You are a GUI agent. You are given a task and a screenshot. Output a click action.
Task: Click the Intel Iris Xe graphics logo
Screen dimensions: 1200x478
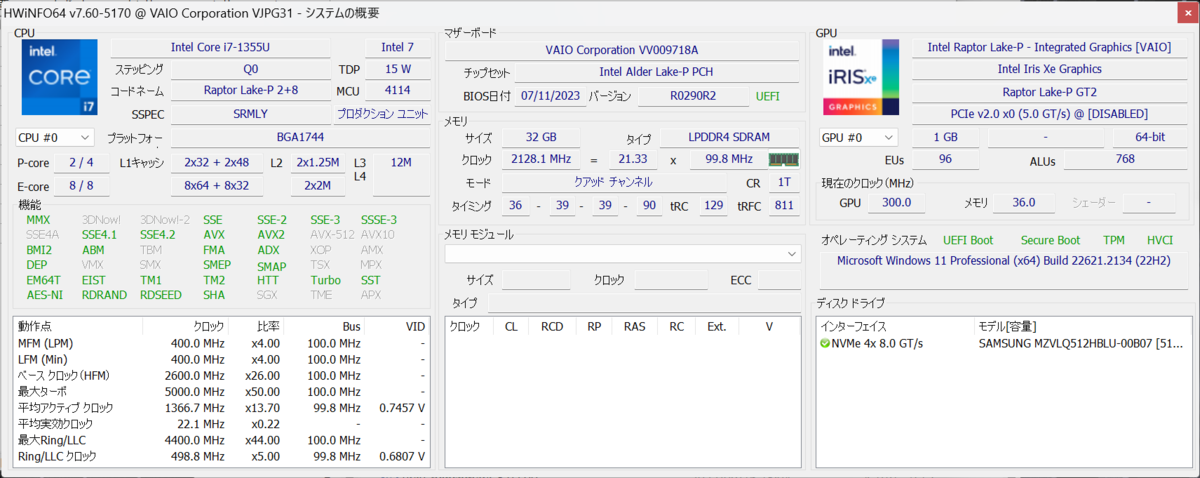pyautogui.click(x=859, y=78)
